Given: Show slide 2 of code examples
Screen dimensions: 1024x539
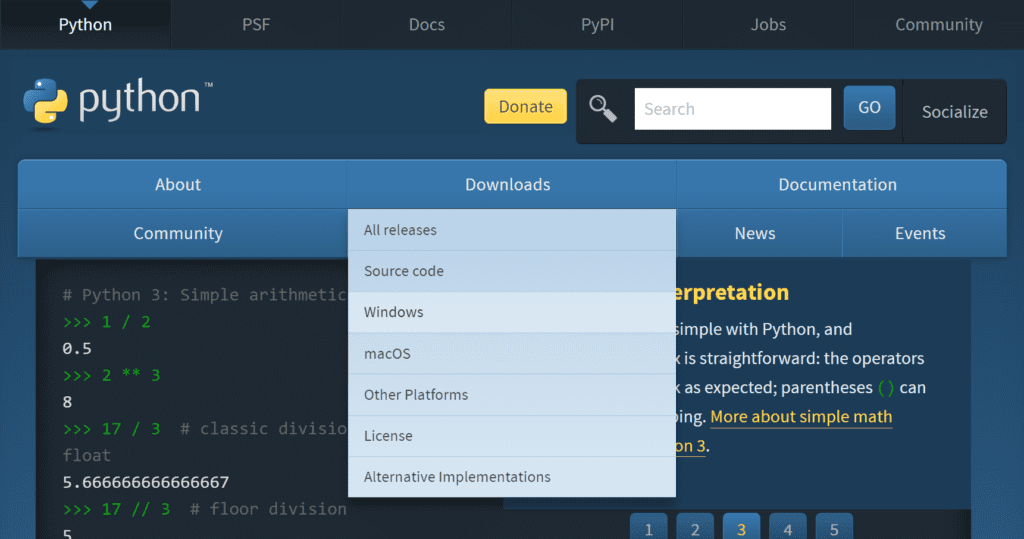Looking at the screenshot, I should click(x=695, y=528).
